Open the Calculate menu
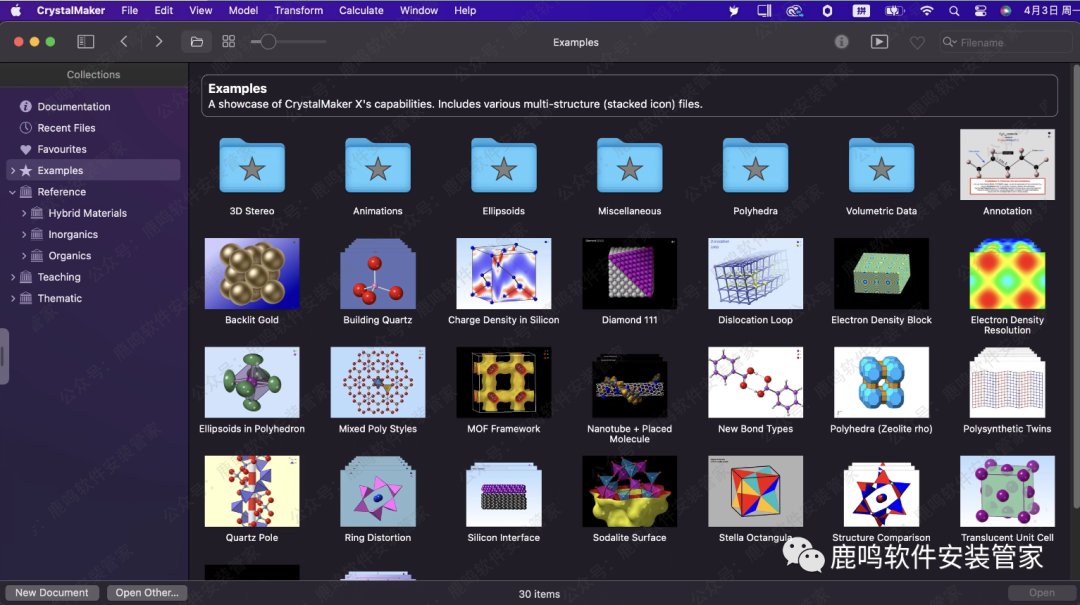The height and width of the screenshot is (605, 1080). (361, 10)
